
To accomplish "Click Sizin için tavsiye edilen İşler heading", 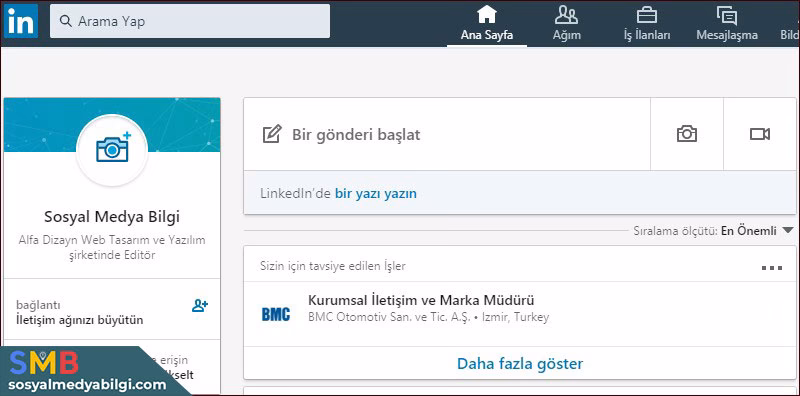I will coord(333,266).
